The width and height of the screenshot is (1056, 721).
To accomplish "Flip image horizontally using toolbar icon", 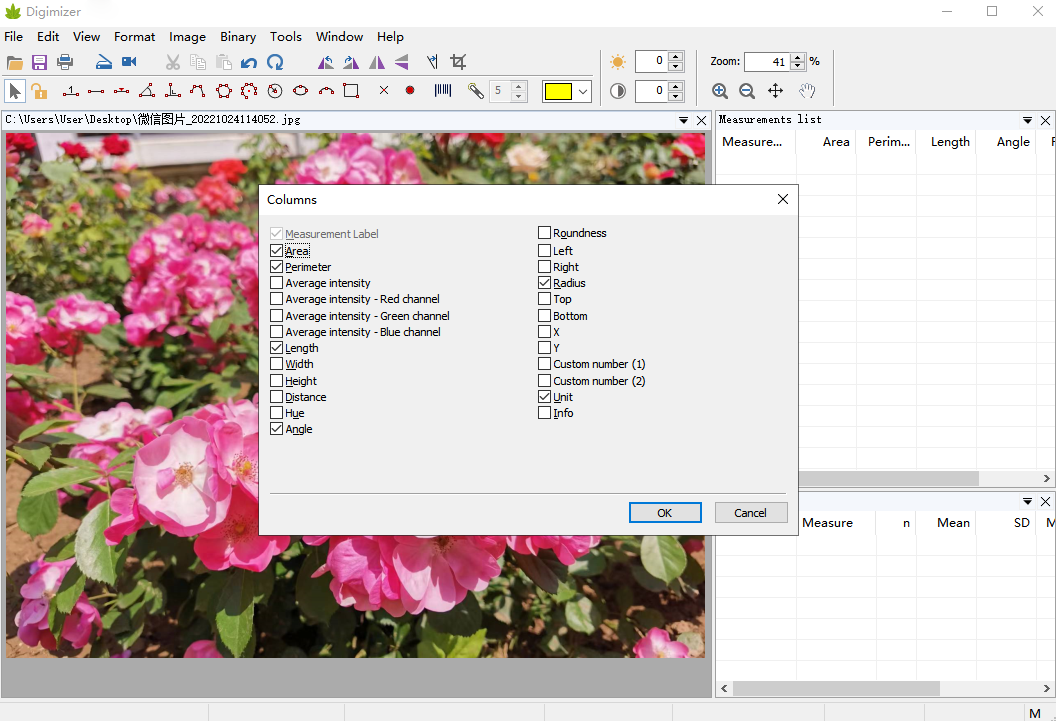I will pyautogui.click(x=377, y=63).
